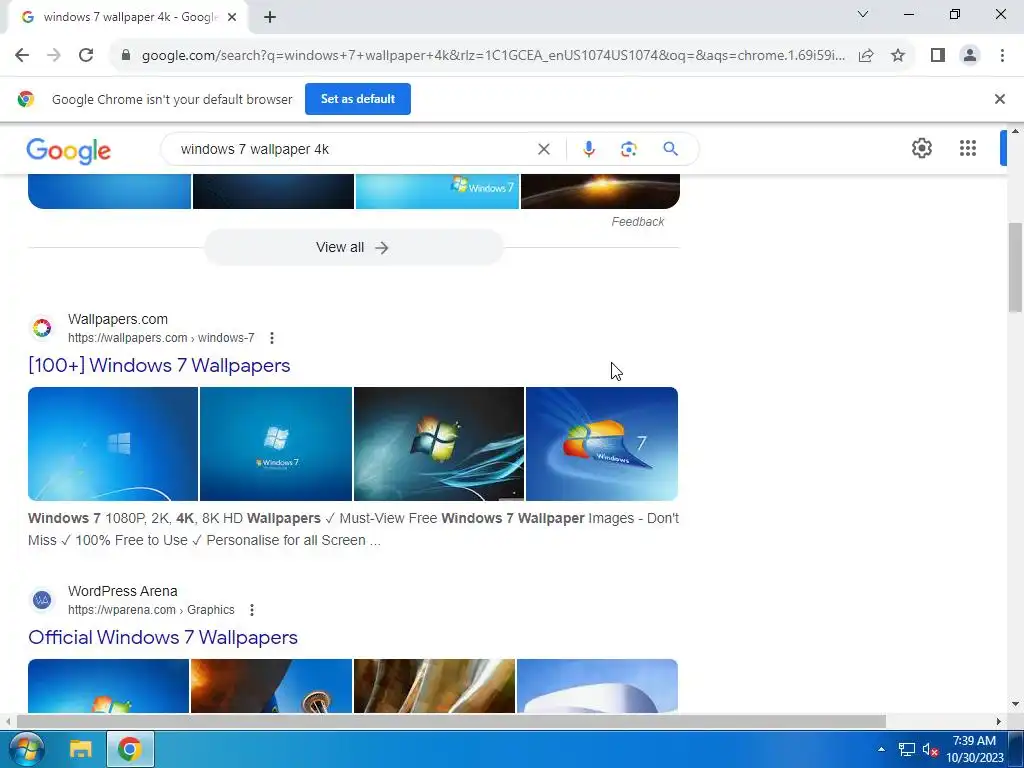The image size is (1024, 768).
Task: Open the colorful Windows 7 flag thumbnail
Action: click(x=601, y=444)
